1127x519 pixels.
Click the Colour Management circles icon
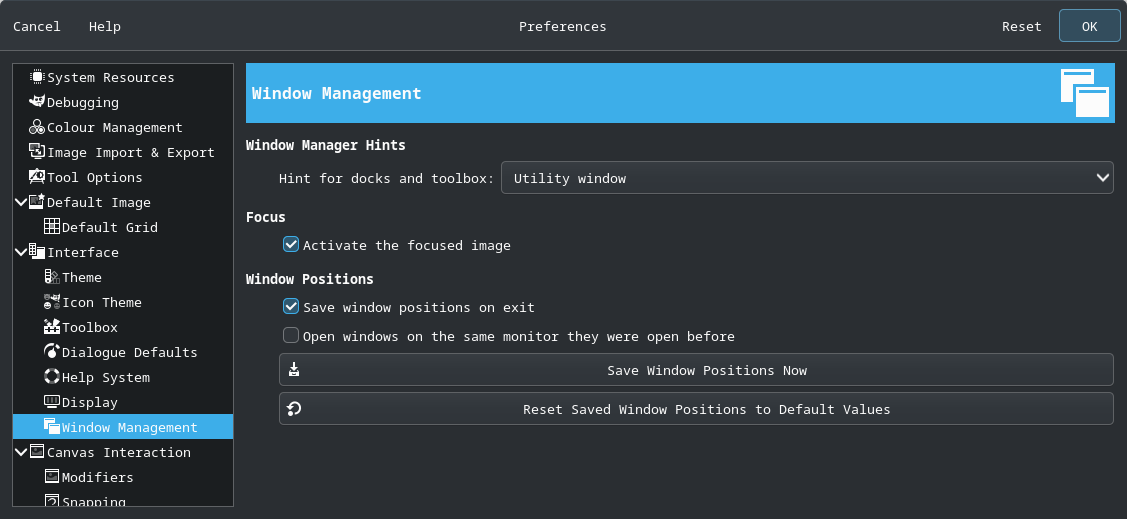[x=37, y=127]
